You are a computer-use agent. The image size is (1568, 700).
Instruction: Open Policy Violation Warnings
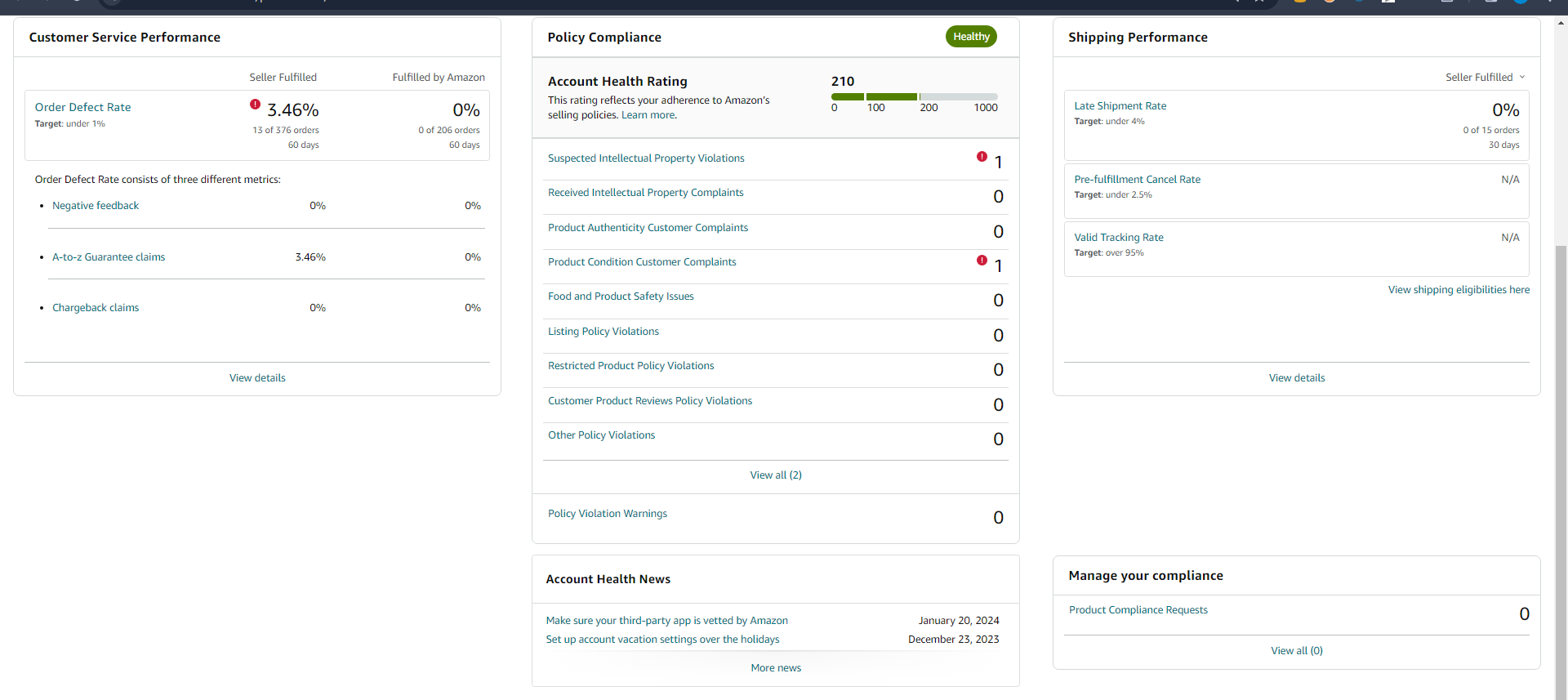click(x=607, y=514)
